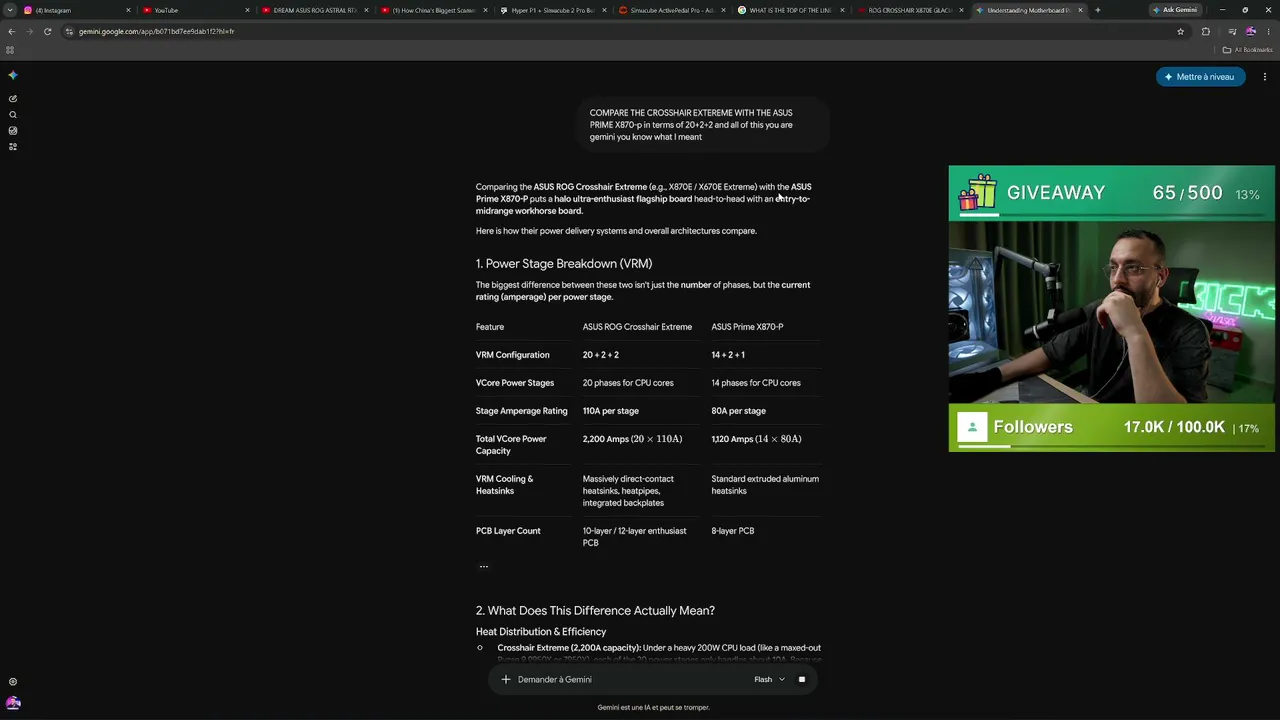This screenshot has width=1280, height=720.
Task: Switch to the How China's Biggest Scam tab
Action: 433,10
